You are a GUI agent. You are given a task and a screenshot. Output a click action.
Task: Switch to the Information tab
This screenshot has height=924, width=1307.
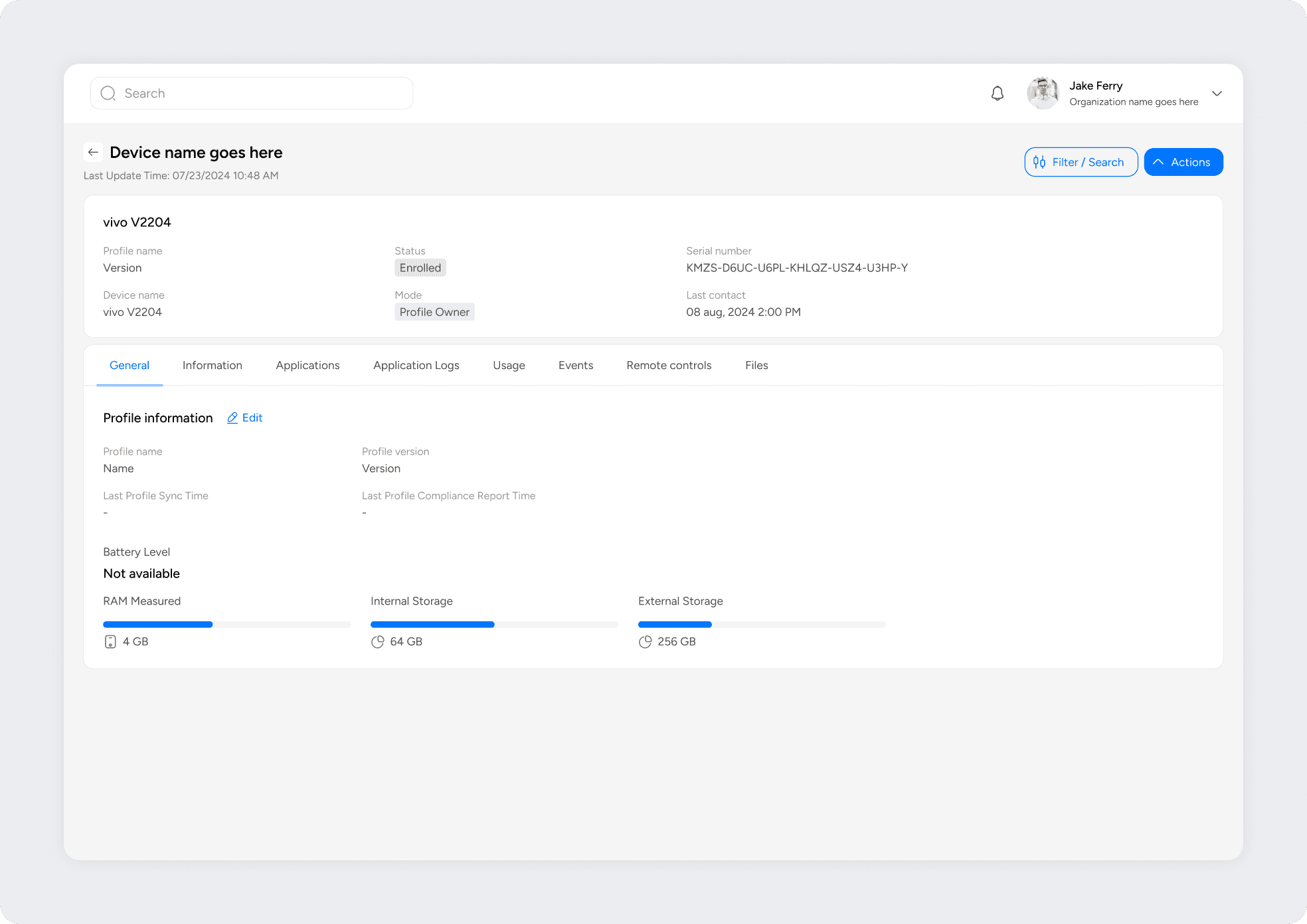[213, 366]
